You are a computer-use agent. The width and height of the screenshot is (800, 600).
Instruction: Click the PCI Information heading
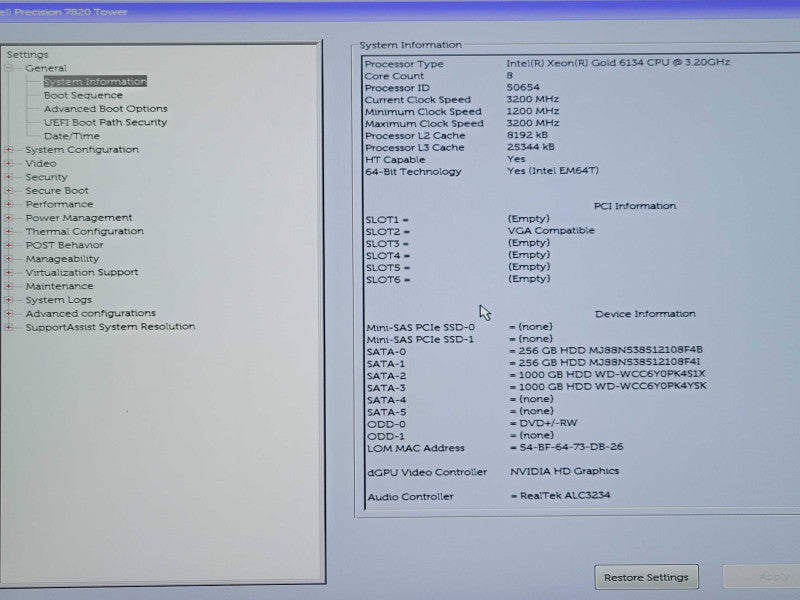[635, 206]
